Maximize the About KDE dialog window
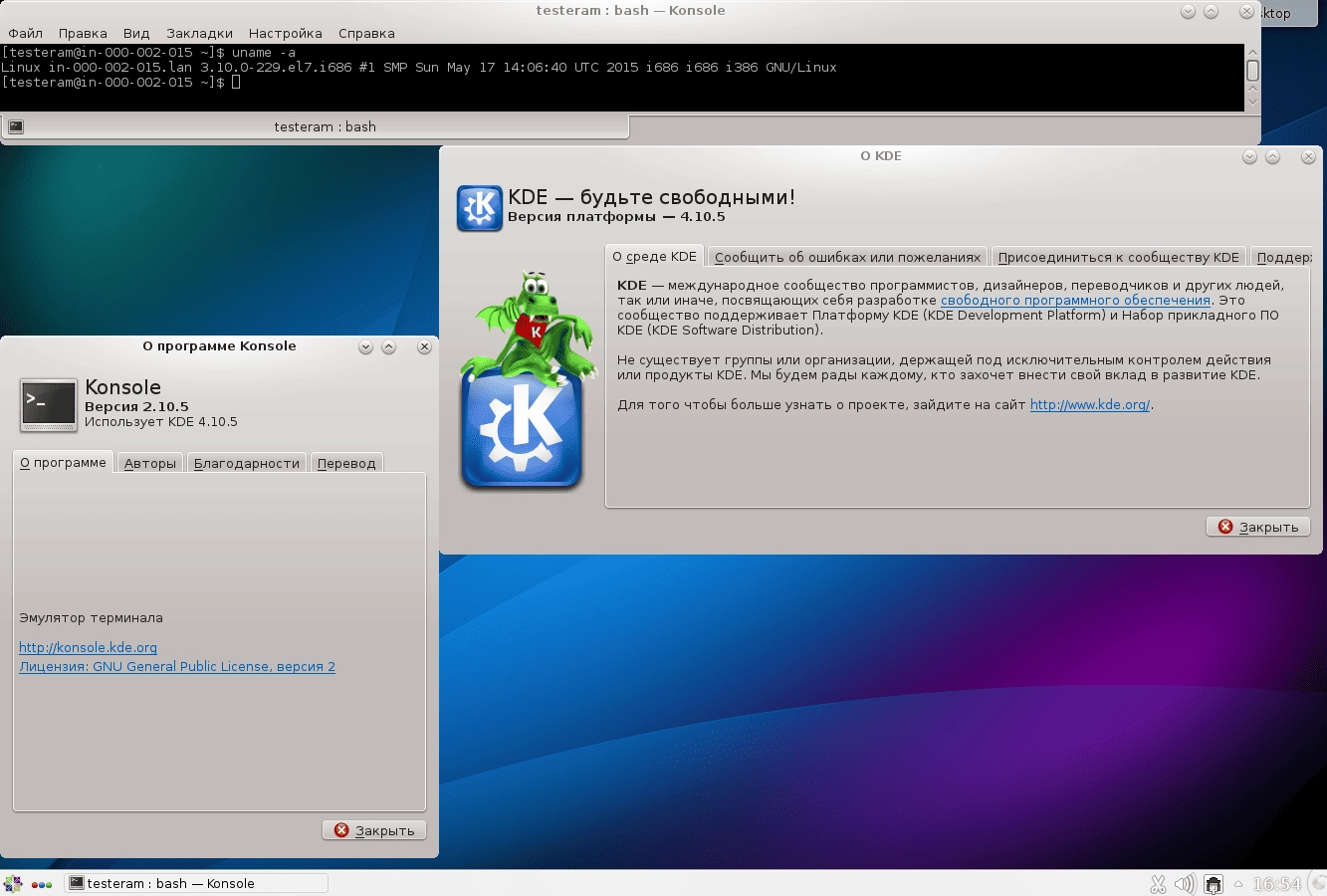Image resolution: width=1327 pixels, height=896 pixels. (1272, 156)
